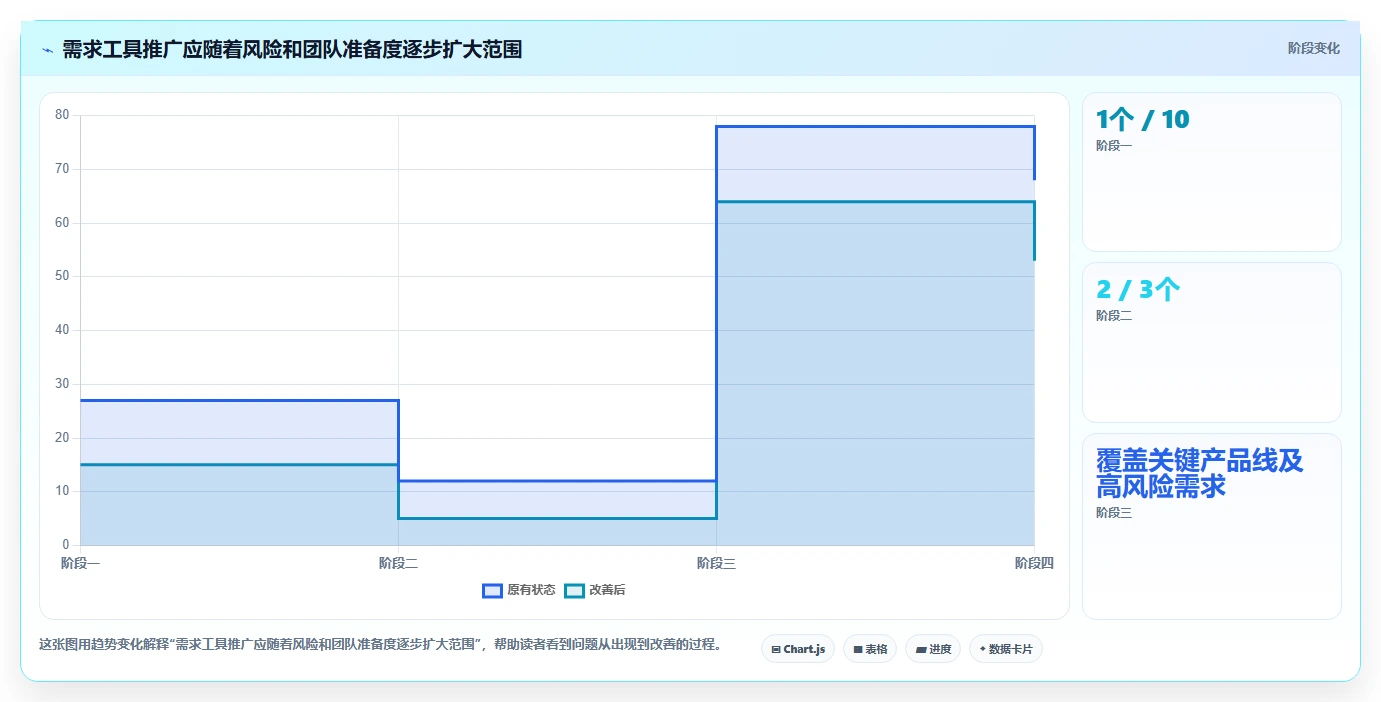The width and height of the screenshot is (1381, 702).
Task: Click the lightning icon beside the title
Action: (47, 49)
